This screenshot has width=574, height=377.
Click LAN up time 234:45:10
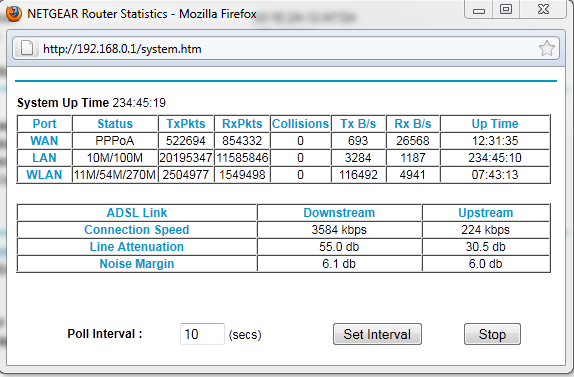pyautogui.click(x=495, y=158)
